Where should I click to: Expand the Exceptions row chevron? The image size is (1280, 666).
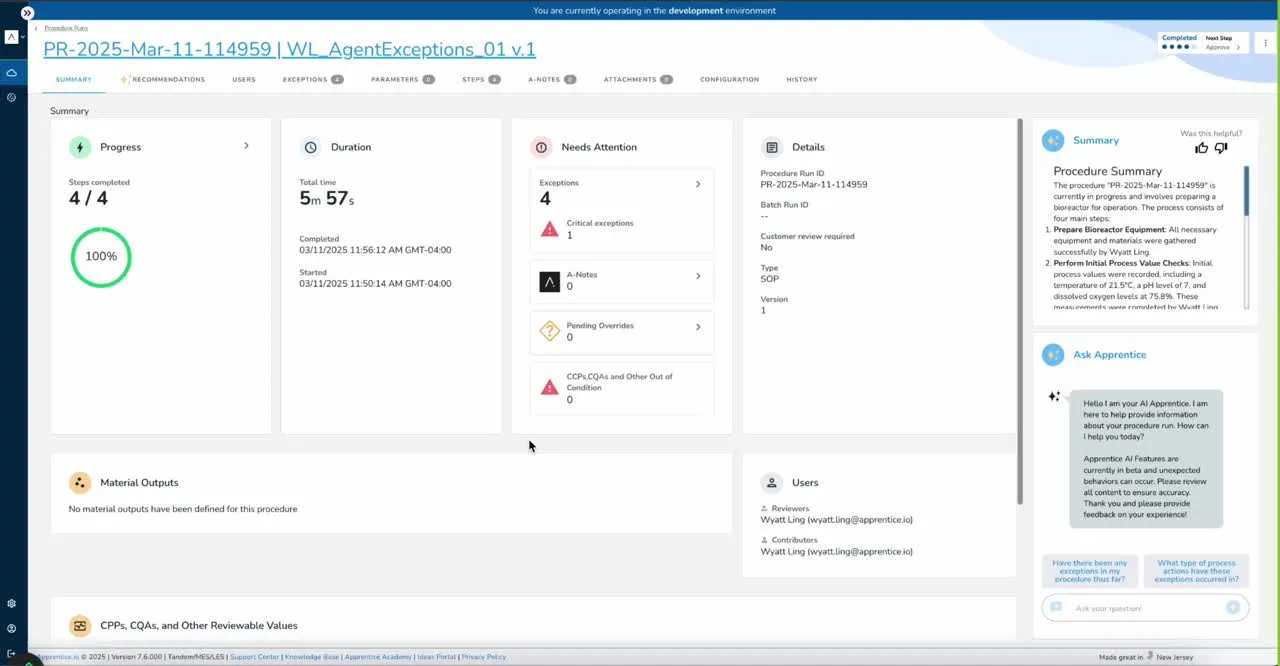click(x=698, y=184)
